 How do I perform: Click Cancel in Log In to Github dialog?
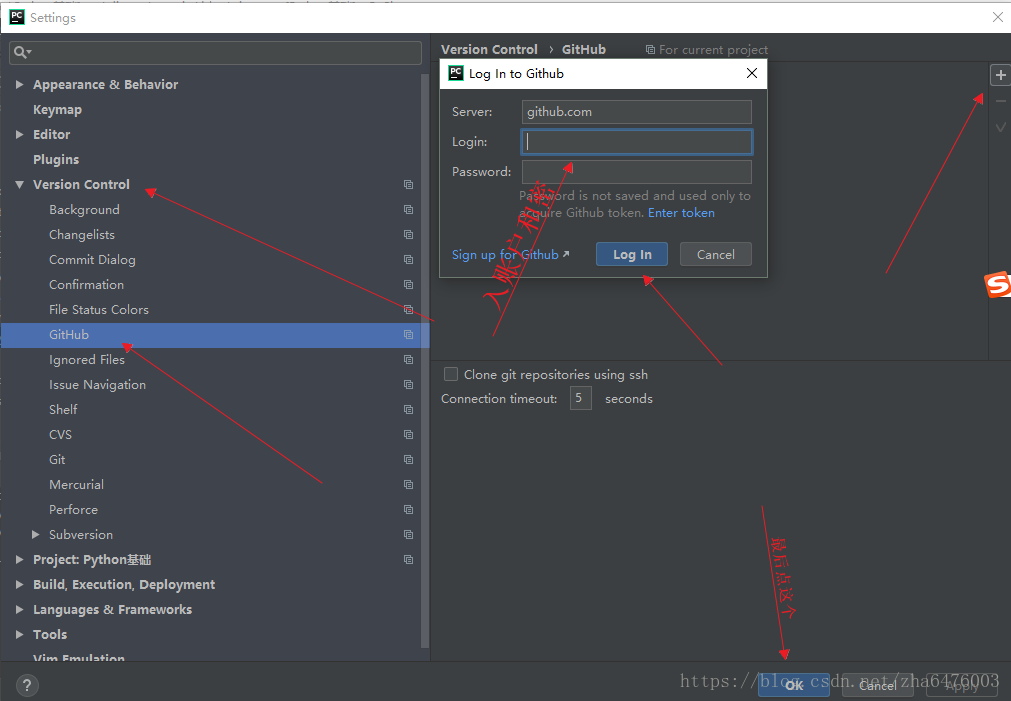click(716, 254)
